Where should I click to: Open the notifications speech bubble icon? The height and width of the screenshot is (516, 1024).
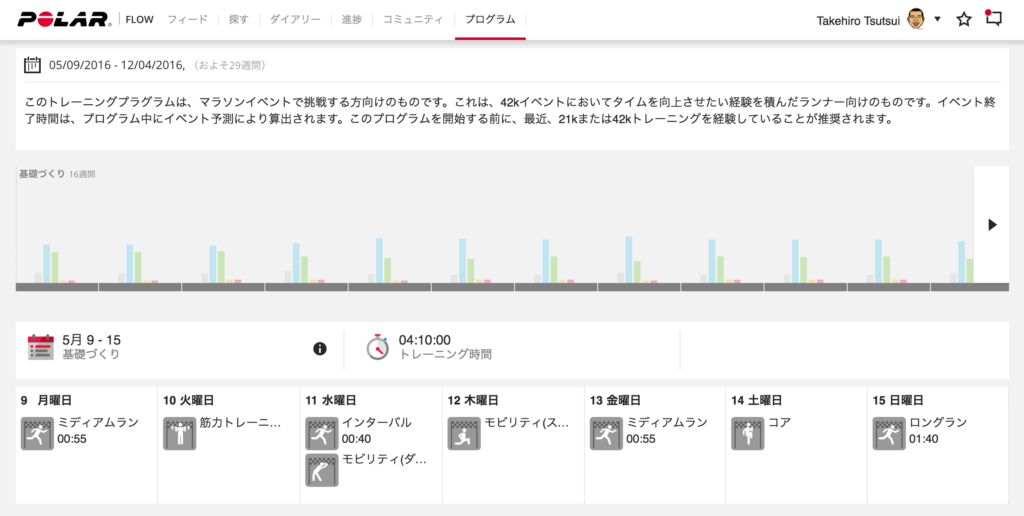993,18
